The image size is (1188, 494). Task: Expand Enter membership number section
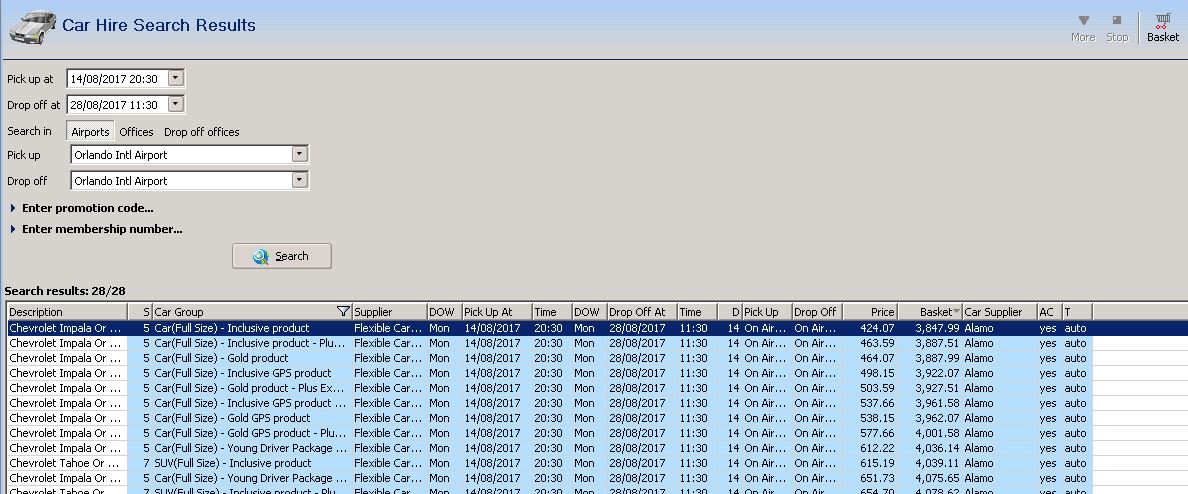[97, 229]
